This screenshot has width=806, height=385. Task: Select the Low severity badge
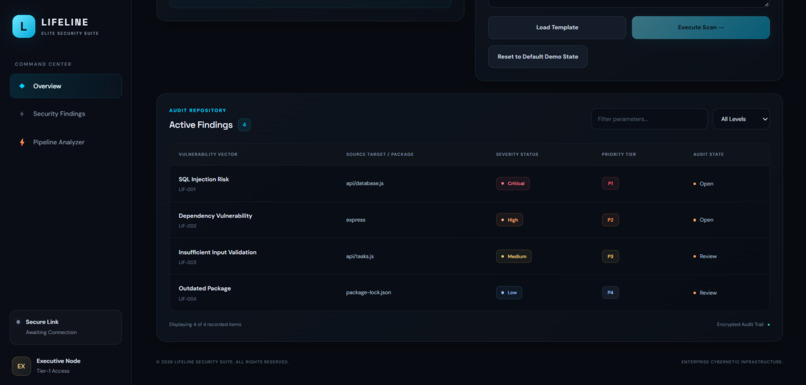[x=509, y=292]
